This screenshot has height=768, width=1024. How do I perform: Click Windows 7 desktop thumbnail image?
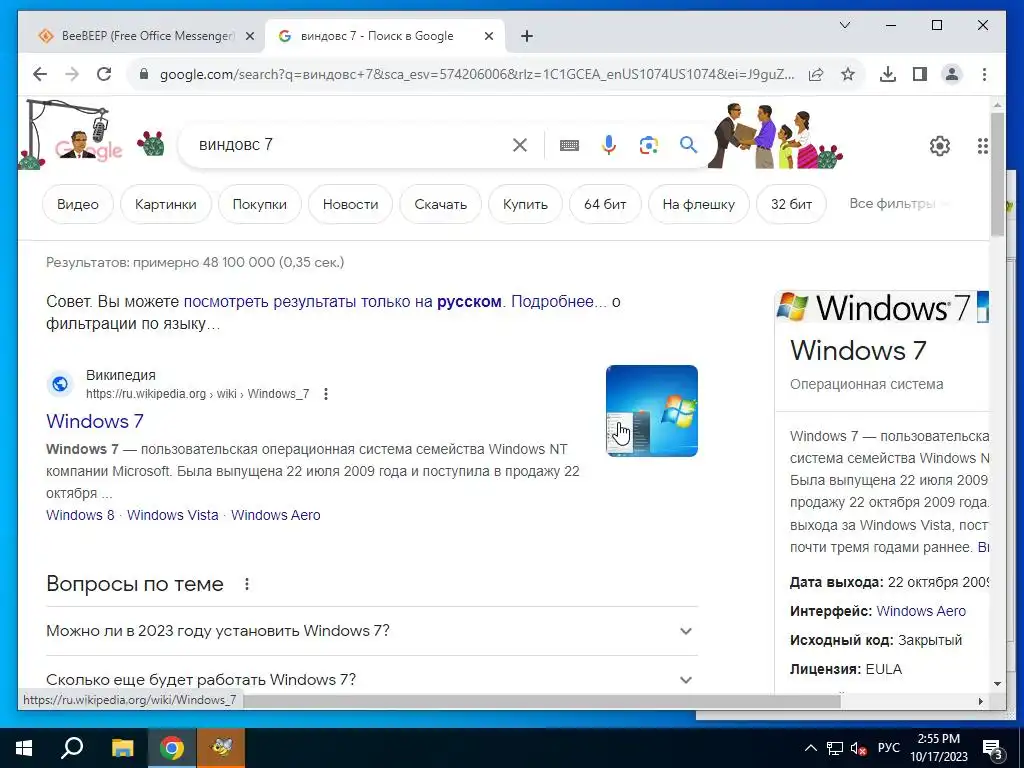(x=652, y=411)
